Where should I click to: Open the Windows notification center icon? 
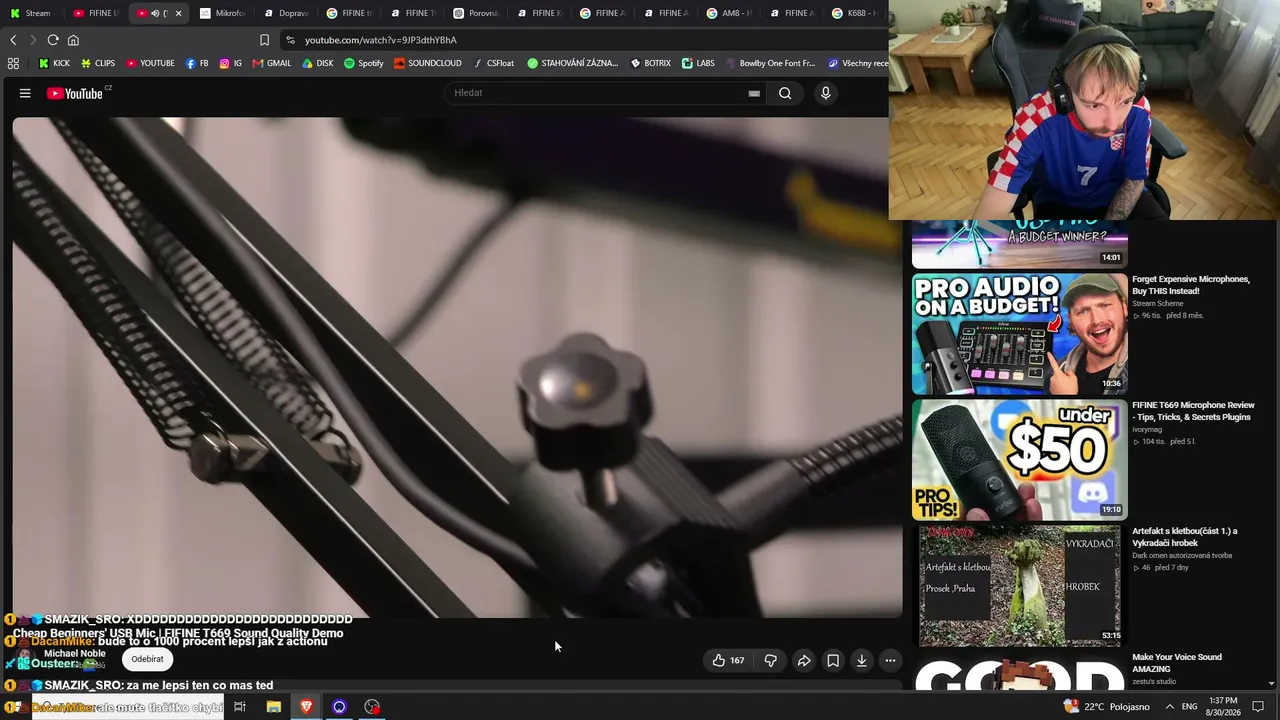(x=1258, y=707)
